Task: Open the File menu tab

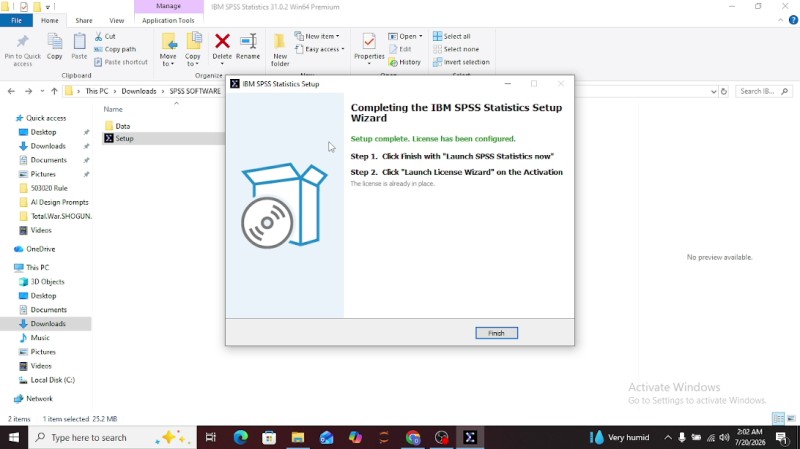Action: pyautogui.click(x=16, y=20)
